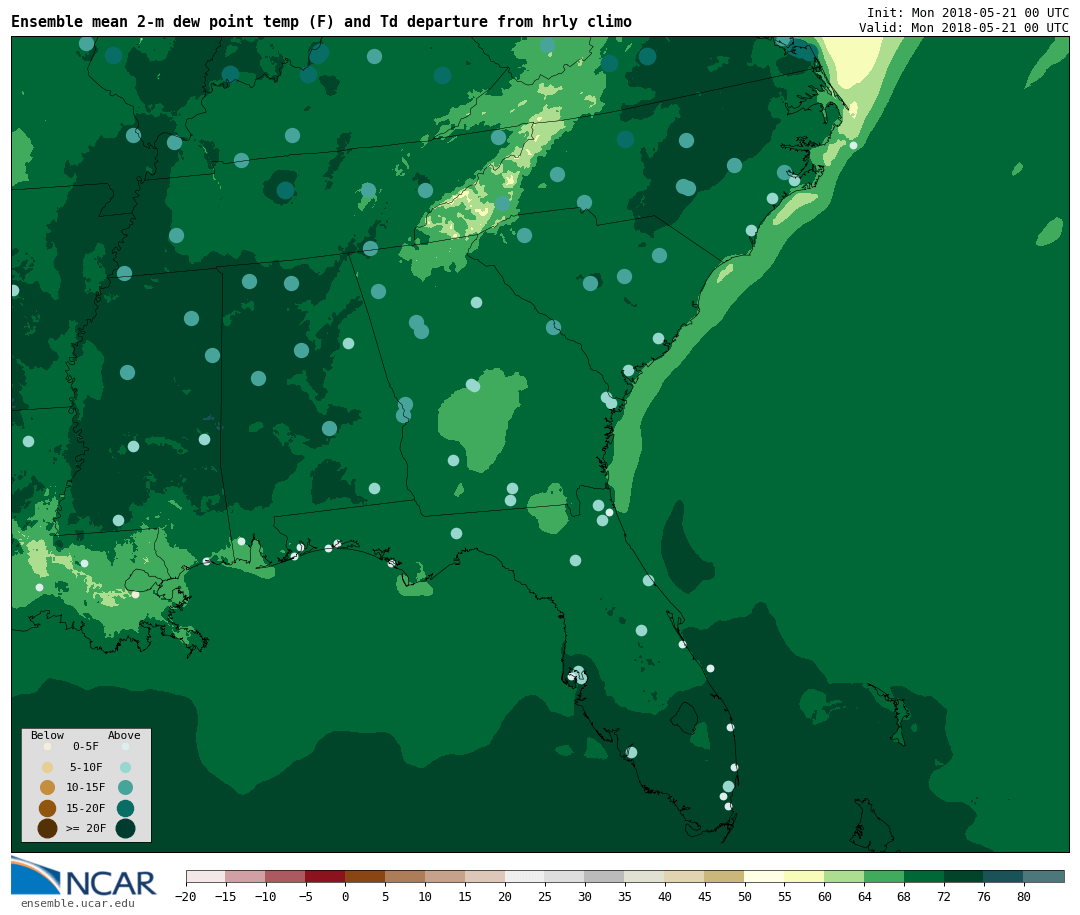Pick the 30 to 35 gray colorbar swatch
The image size is (1080, 915).
[x=605, y=876]
